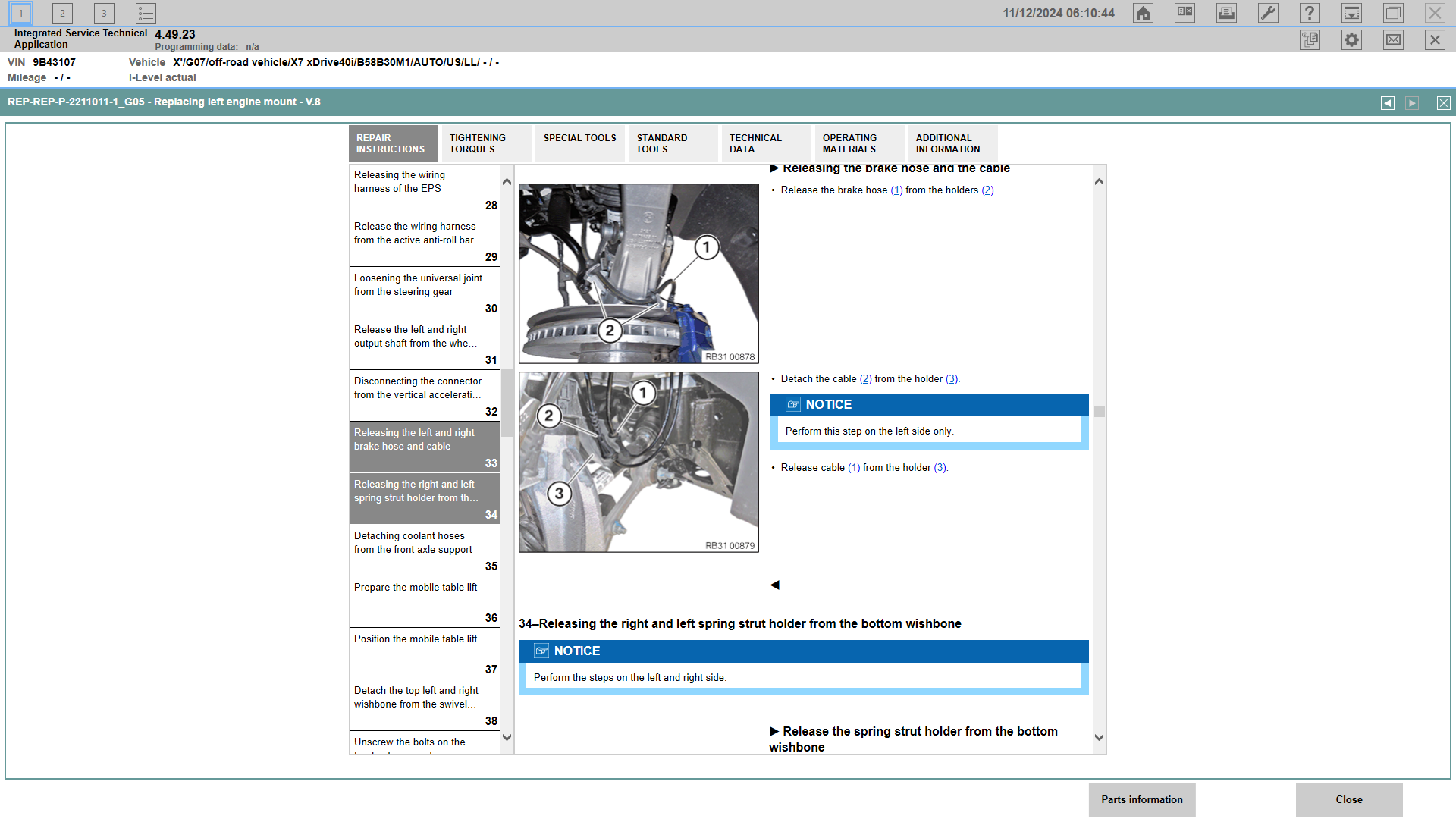Select the wrench vehicle management icon

pyautogui.click(x=1268, y=13)
